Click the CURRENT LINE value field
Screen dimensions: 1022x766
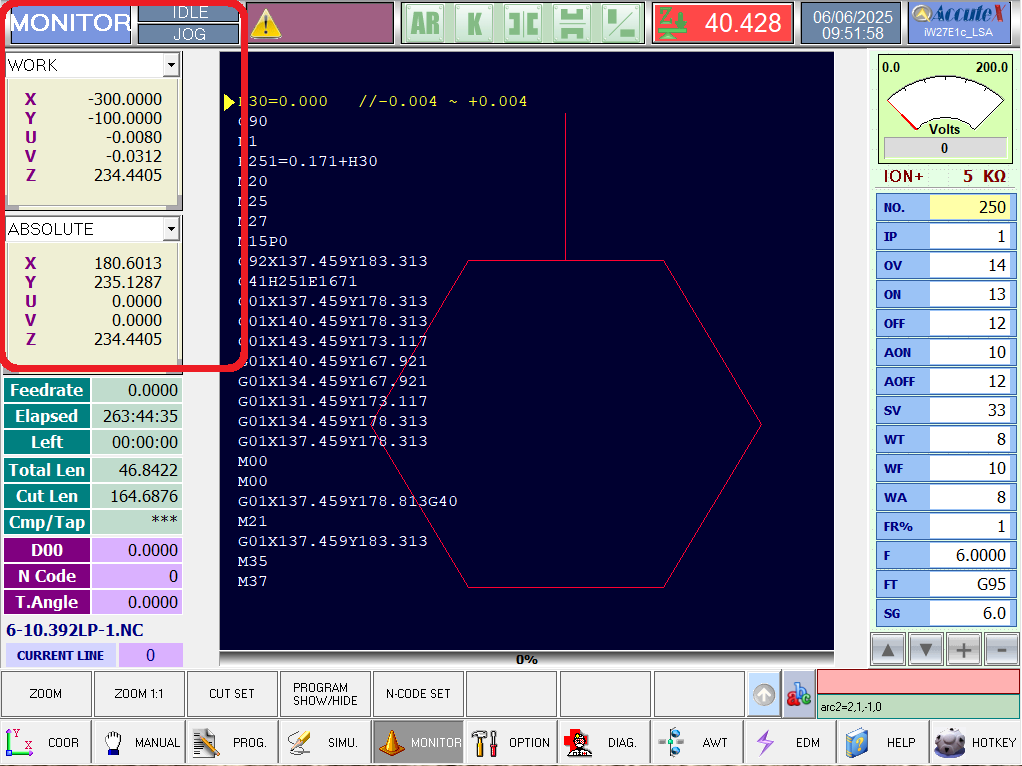pos(151,655)
